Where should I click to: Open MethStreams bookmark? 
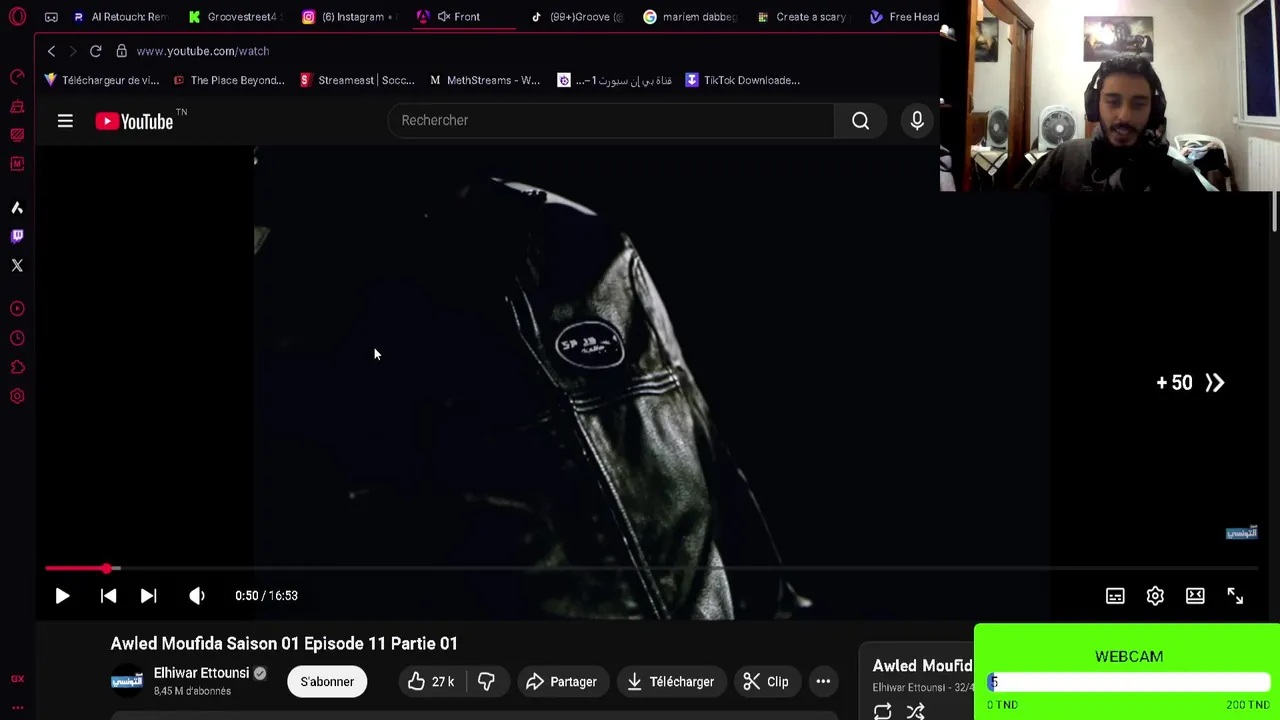pos(485,80)
